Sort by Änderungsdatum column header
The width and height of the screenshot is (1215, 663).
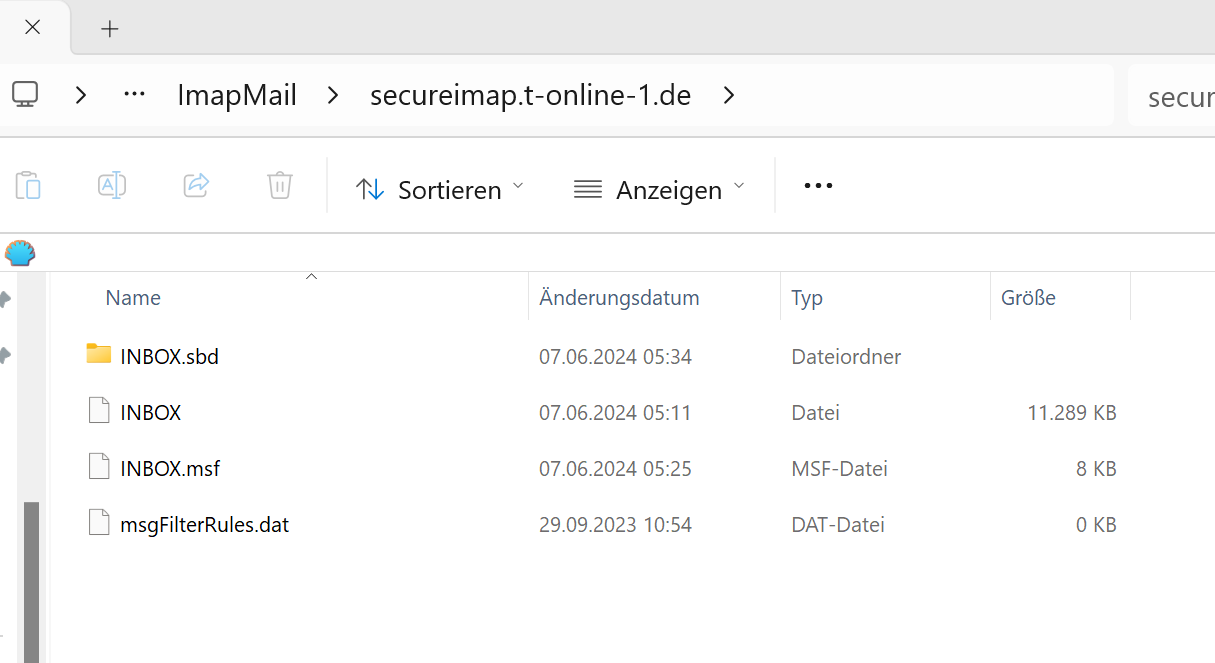point(619,298)
